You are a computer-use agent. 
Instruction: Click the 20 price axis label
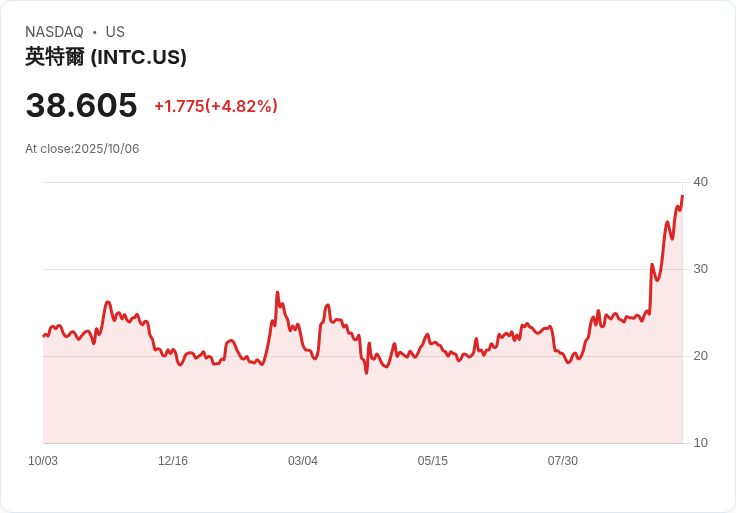click(x=700, y=356)
